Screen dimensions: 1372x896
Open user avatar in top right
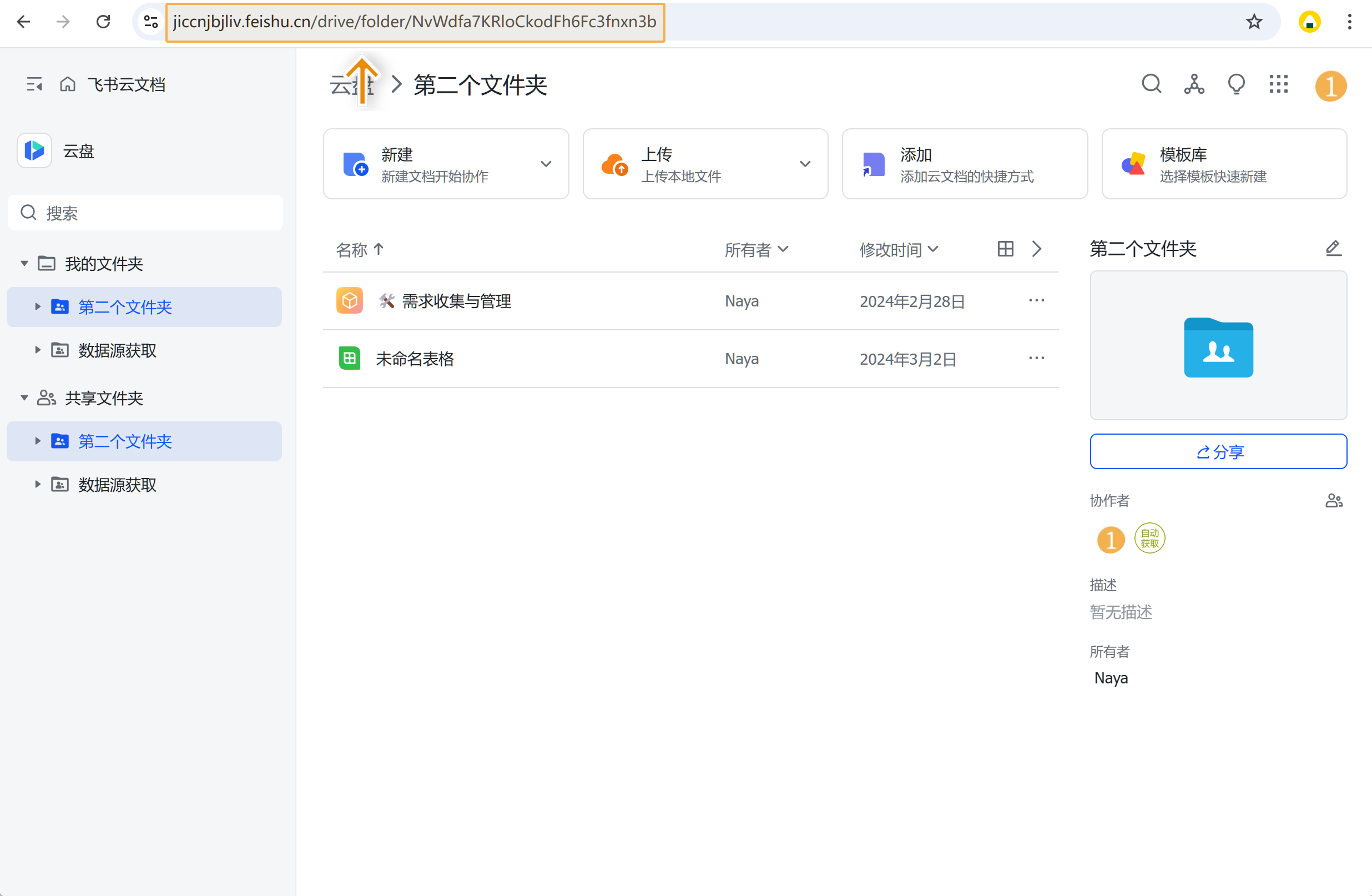click(1330, 85)
